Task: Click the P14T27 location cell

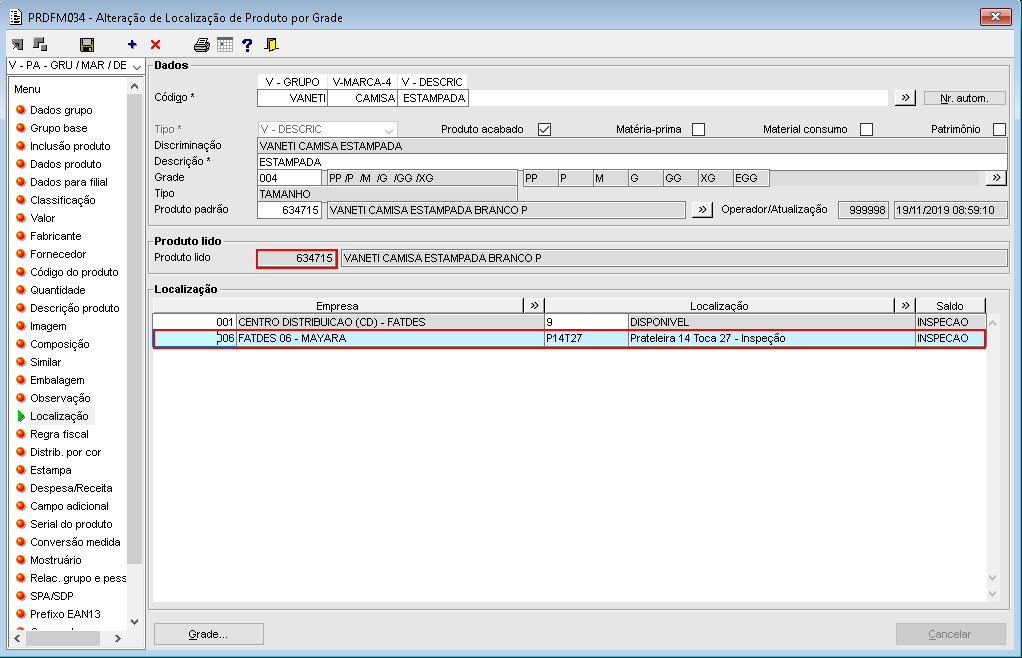Action: (x=586, y=339)
